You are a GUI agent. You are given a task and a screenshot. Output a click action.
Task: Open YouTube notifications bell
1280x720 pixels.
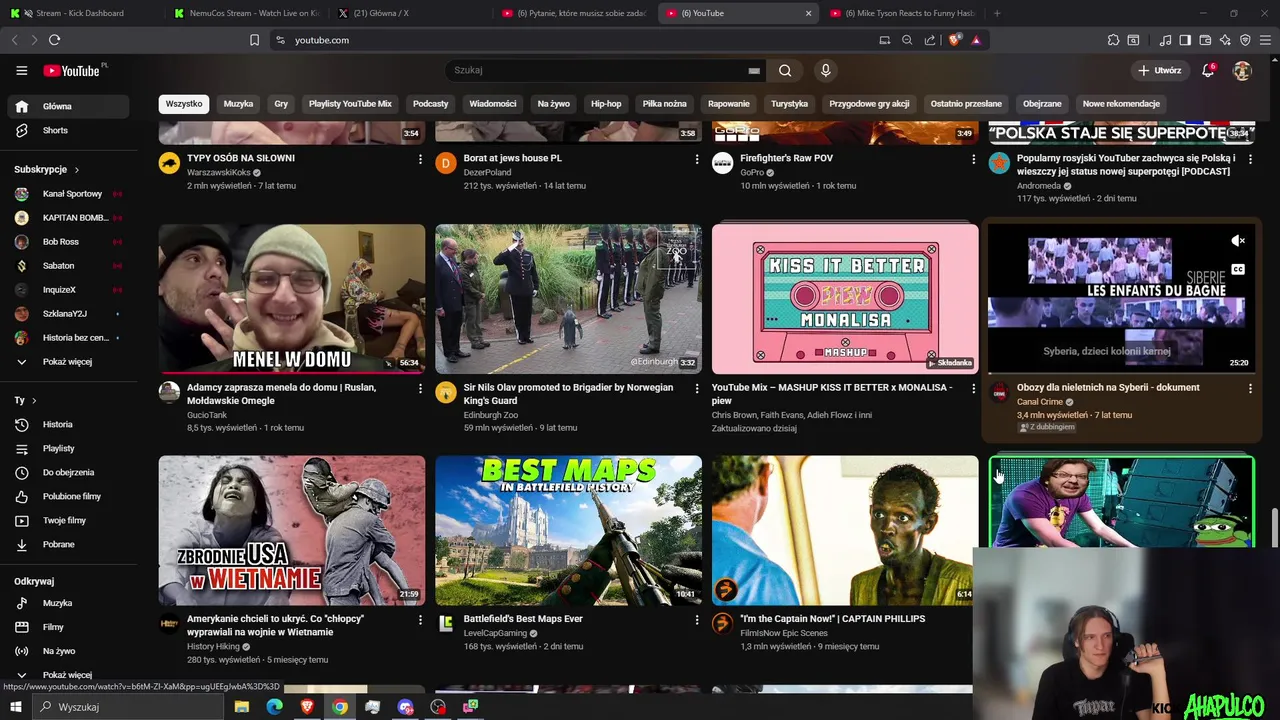point(1208,70)
